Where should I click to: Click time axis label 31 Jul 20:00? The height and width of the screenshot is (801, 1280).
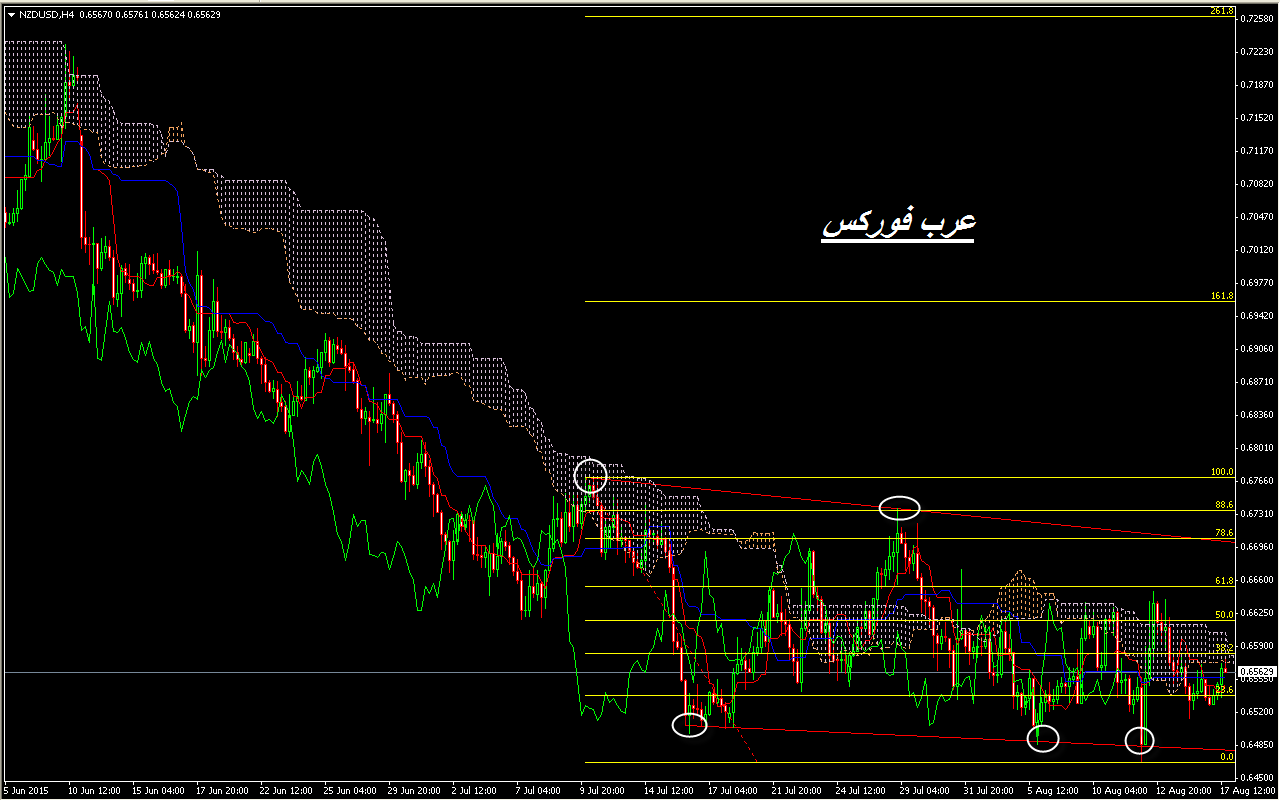(990, 791)
